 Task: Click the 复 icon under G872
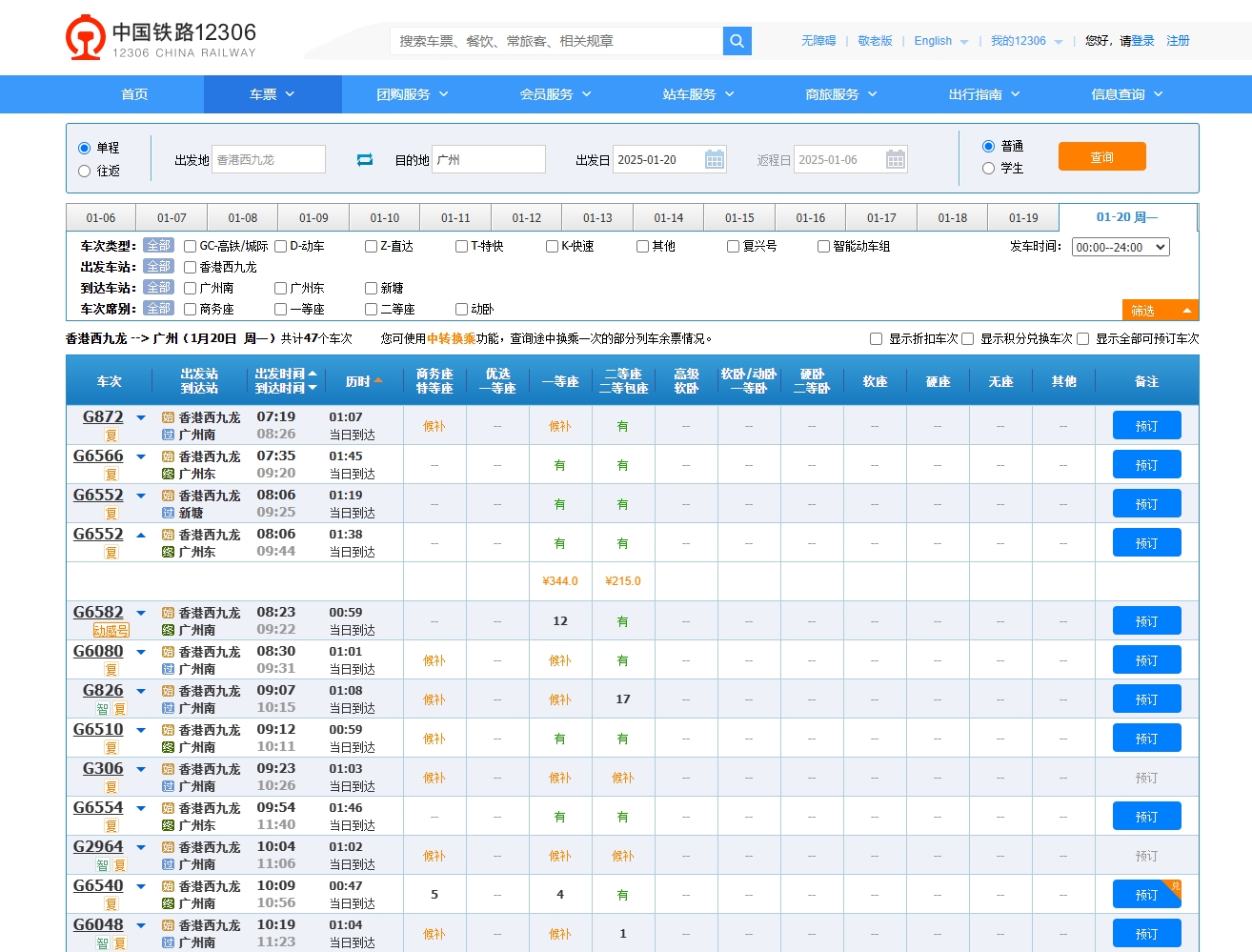tap(111, 435)
